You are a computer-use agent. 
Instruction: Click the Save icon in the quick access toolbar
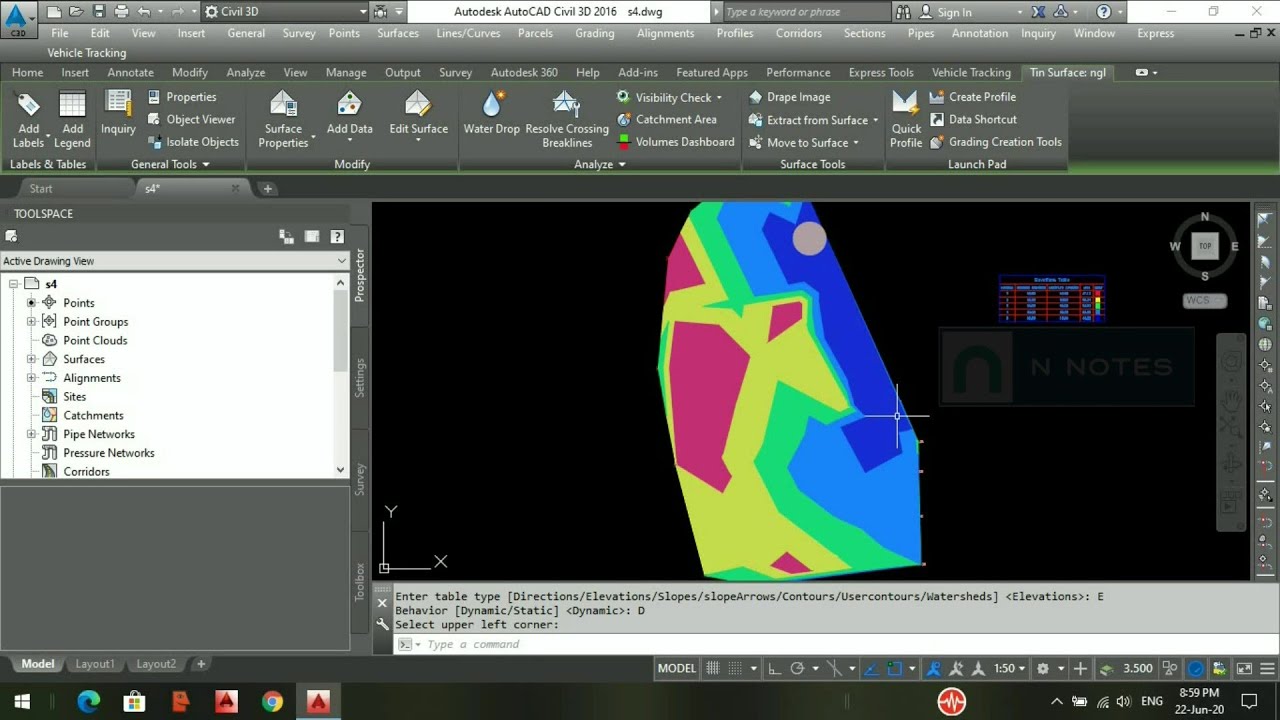click(100, 12)
